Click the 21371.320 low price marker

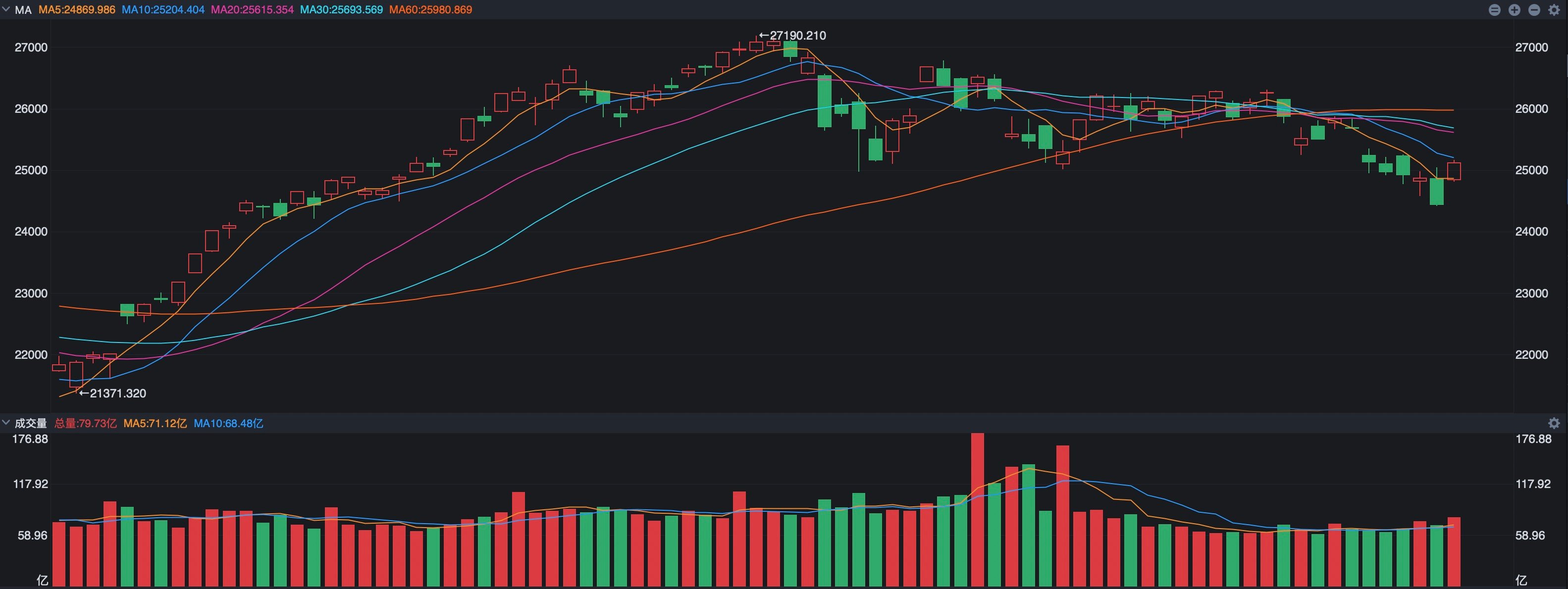112,393
